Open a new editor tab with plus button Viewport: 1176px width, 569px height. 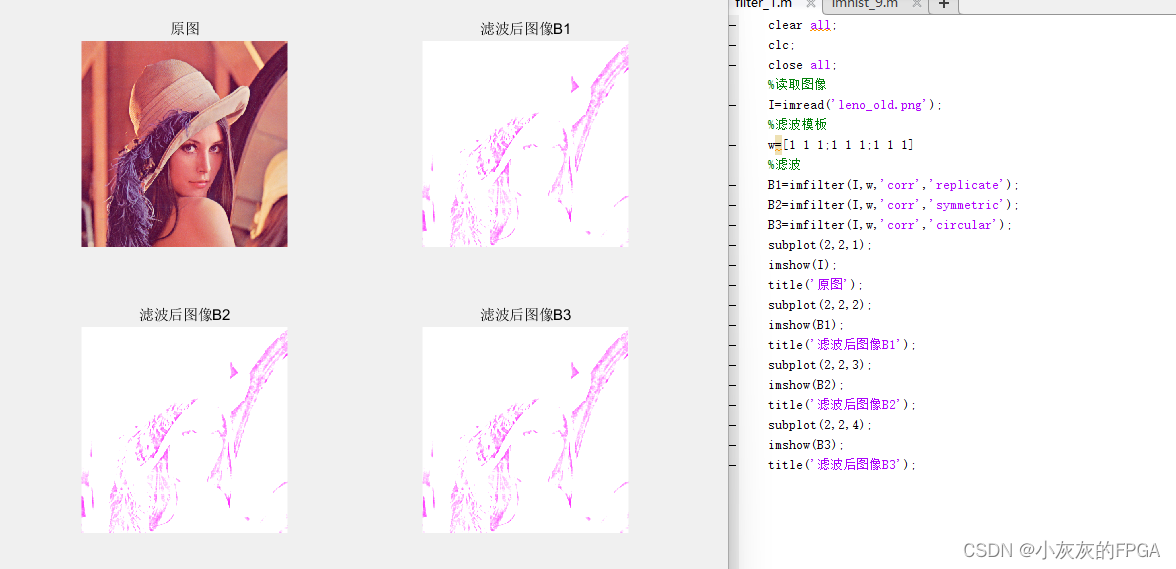(x=944, y=5)
